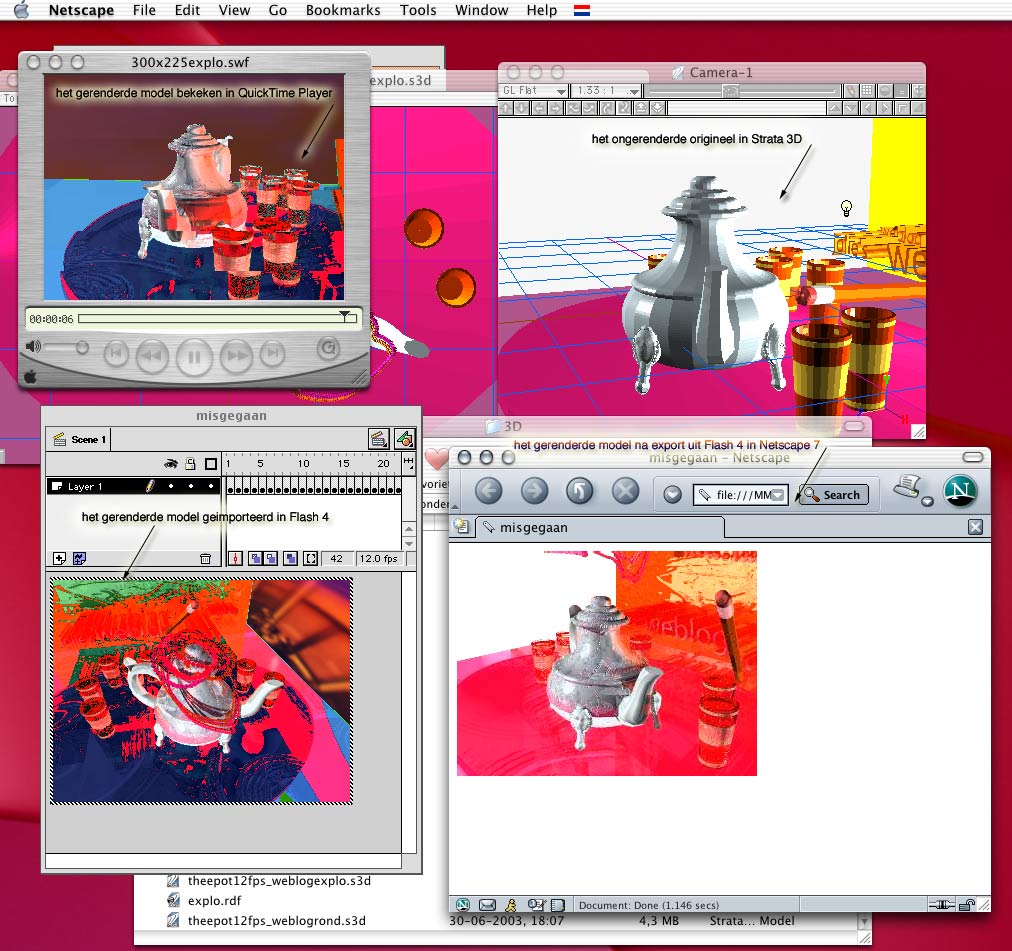Viewport: 1012px width, 951px height.
Task: Open the Edit Symbols dropdown icon in Flash
Action: point(405,439)
